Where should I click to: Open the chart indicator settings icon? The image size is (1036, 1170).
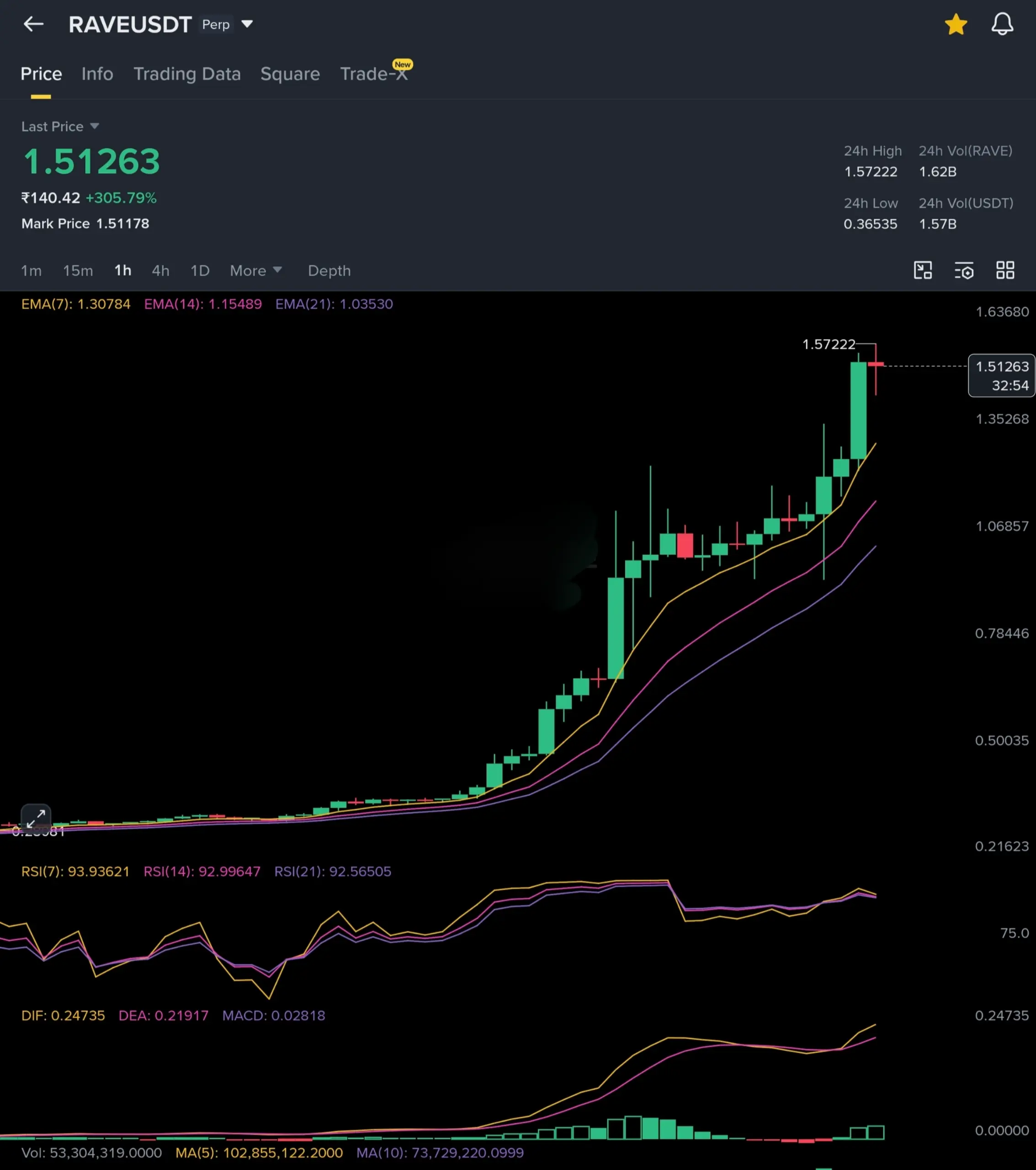pos(964,270)
